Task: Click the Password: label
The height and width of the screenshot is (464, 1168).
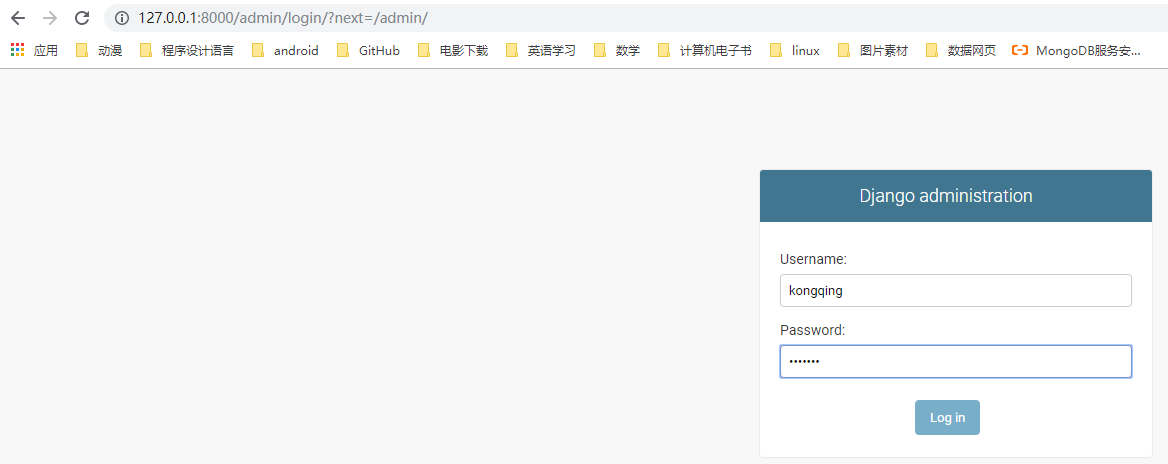Action: click(x=813, y=330)
